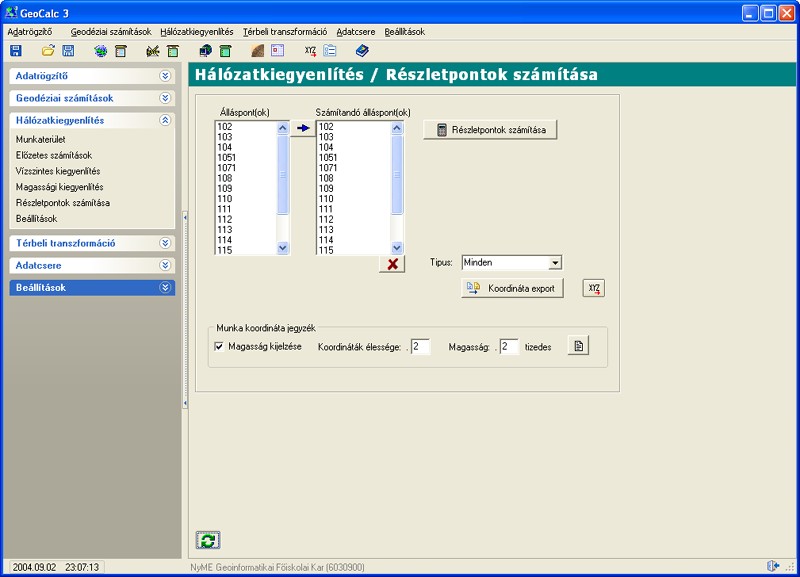Expand the Geodéziai számítások sidebar panel
The height and width of the screenshot is (577, 800).
(165, 98)
